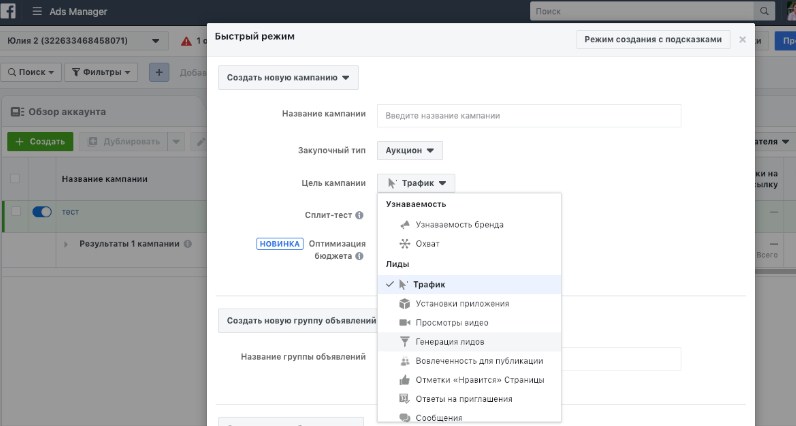The width and height of the screenshot is (796, 426).
Task: Click the Дублировать button
Action: pos(124,142)
